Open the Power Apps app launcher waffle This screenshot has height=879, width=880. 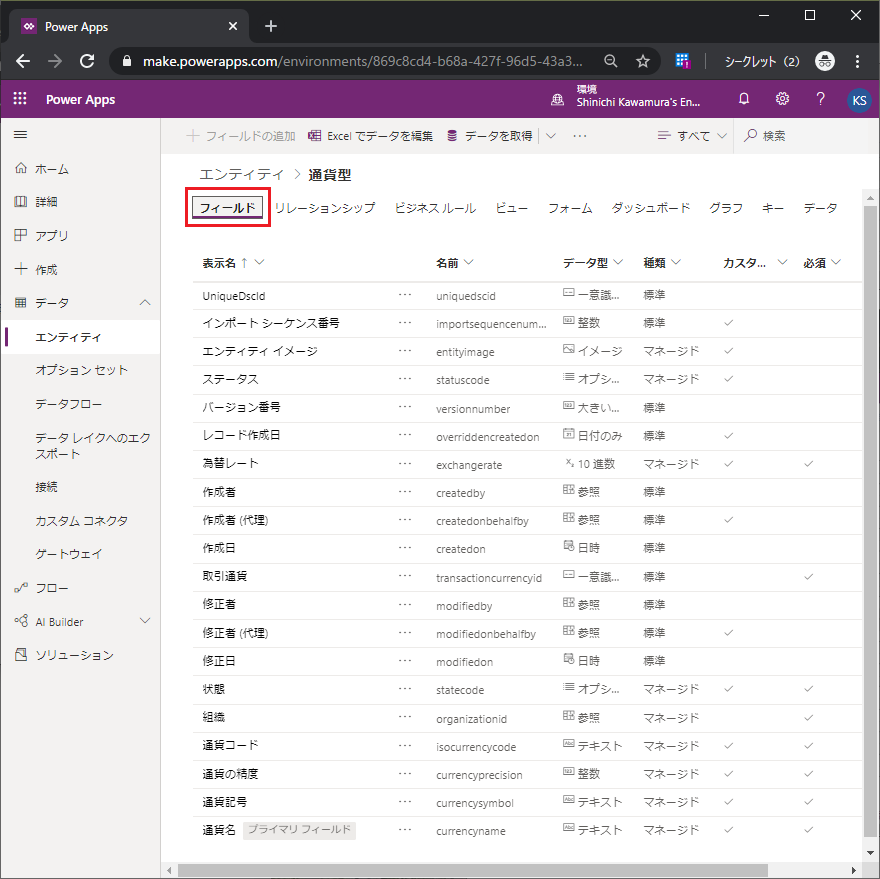click(x=20, y=99)
